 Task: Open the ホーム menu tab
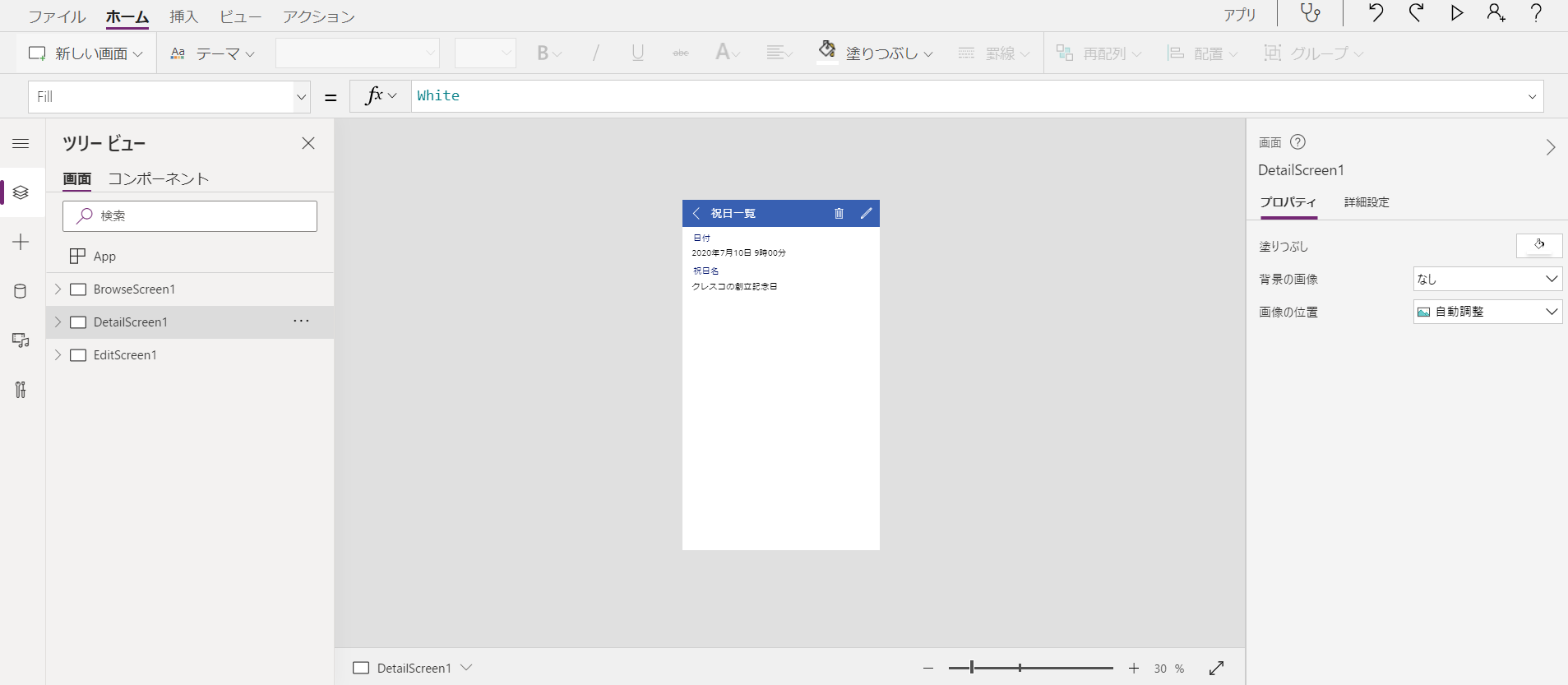point(127,16)
